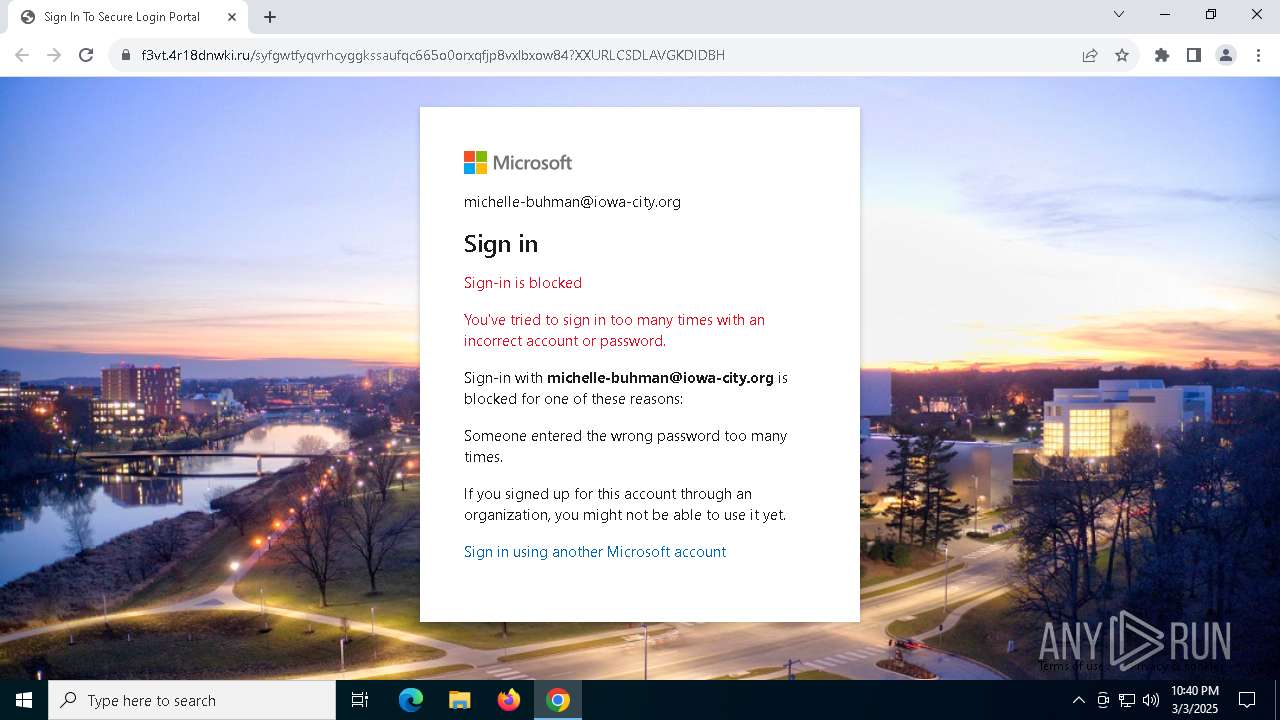
Task: Bookmark this tab with the star icon
Action: (x=1122, y=55)
